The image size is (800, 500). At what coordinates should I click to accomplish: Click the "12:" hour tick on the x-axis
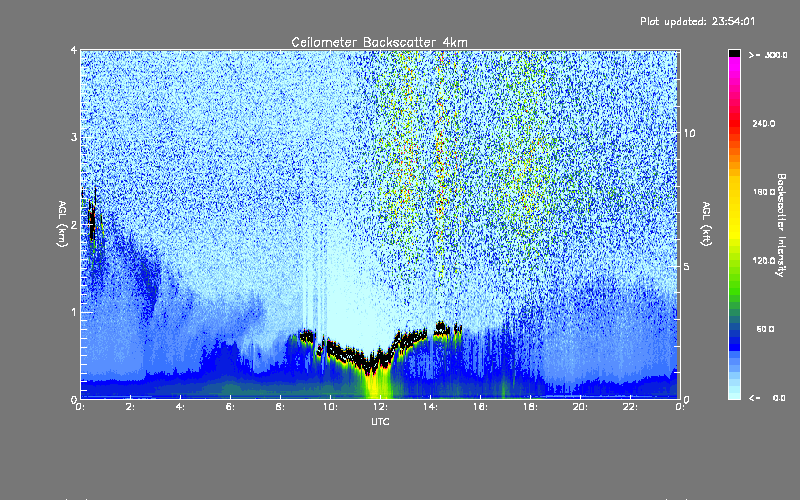pos(380,407)
